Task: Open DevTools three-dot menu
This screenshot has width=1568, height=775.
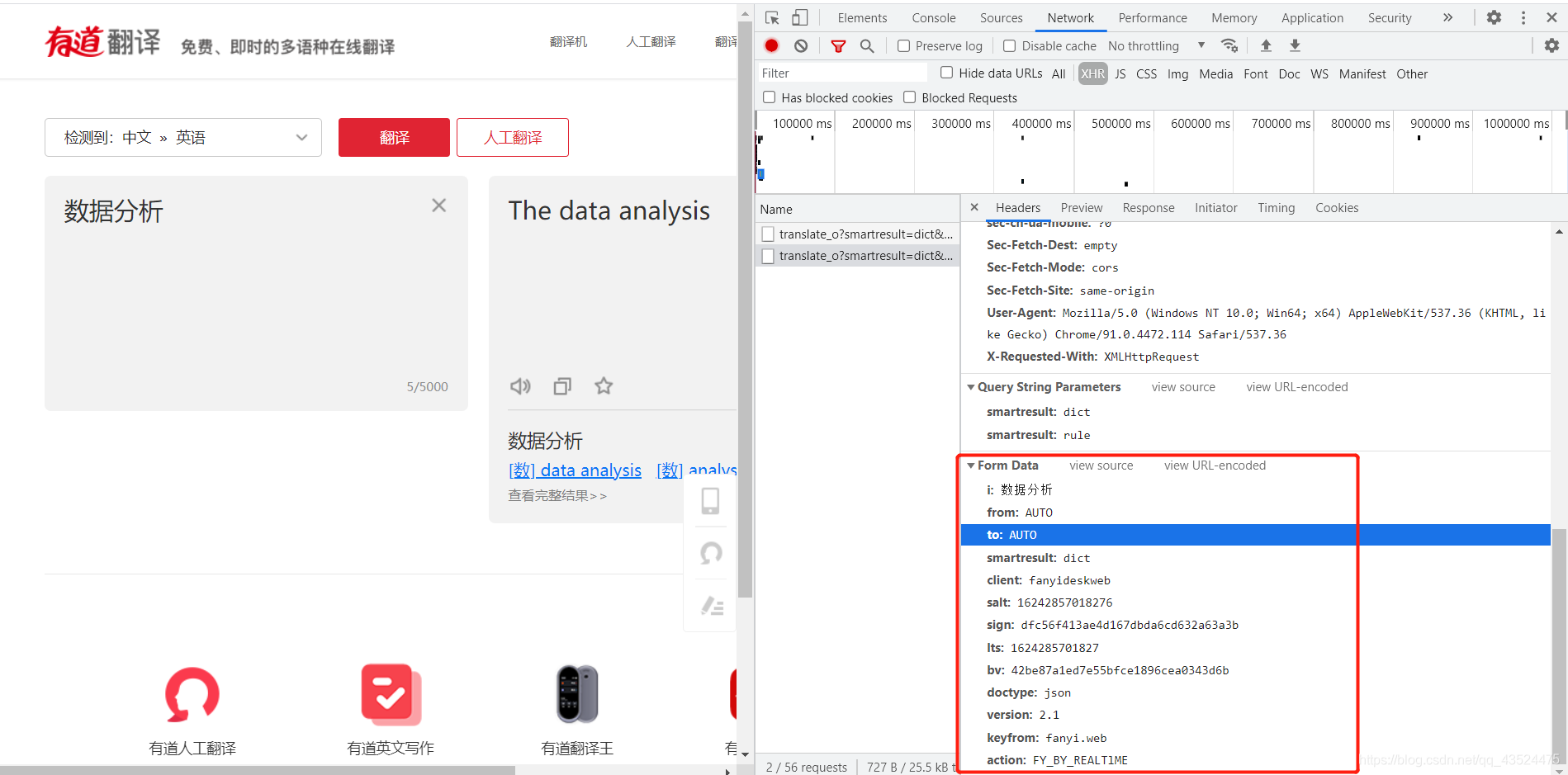Action: pyautogui.click(x=1523, y=17)
